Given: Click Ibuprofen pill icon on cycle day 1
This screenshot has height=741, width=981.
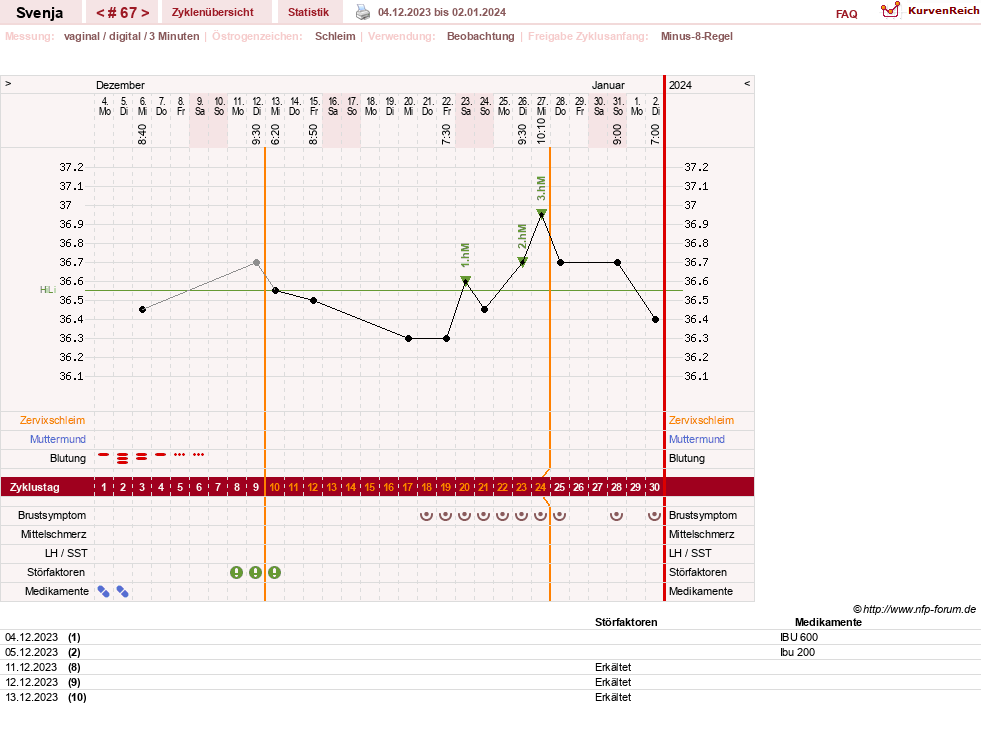Looking at the screenshot, I should click(x=103, y=591).
